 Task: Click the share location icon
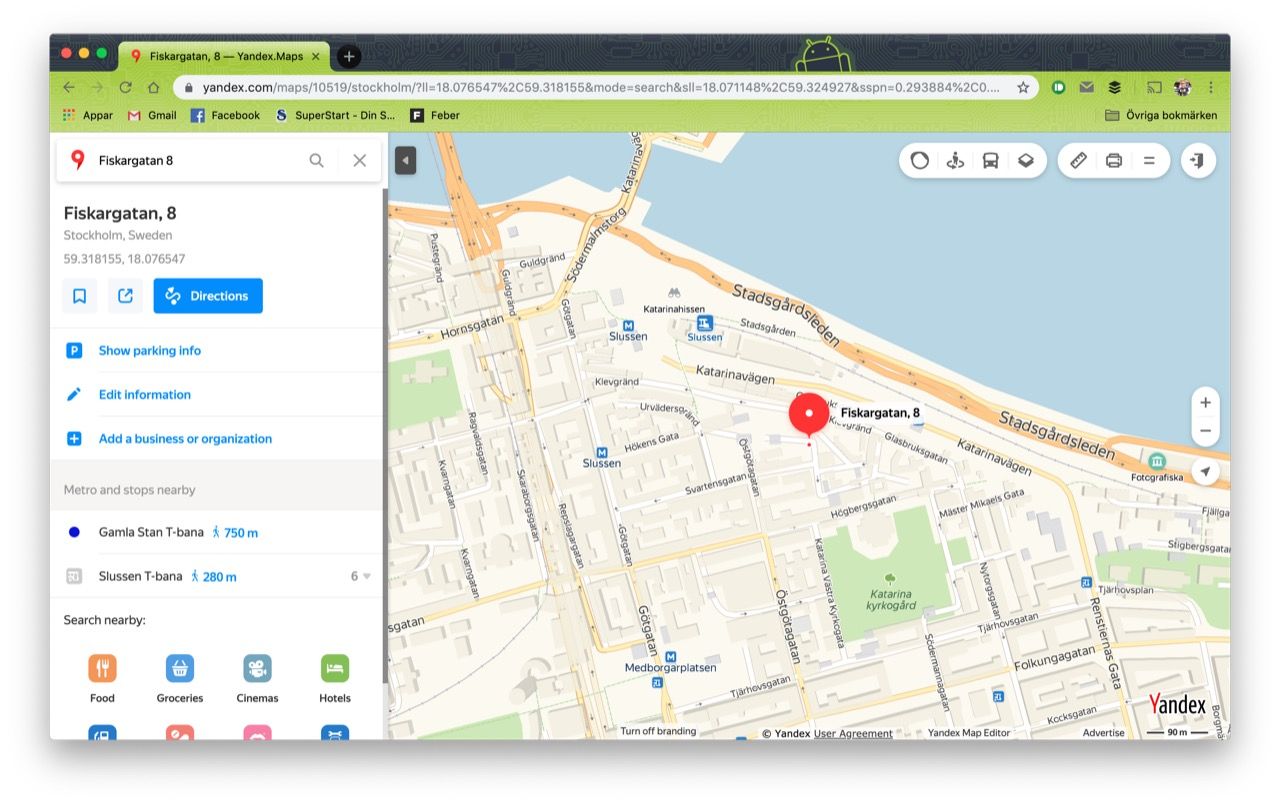125,296
